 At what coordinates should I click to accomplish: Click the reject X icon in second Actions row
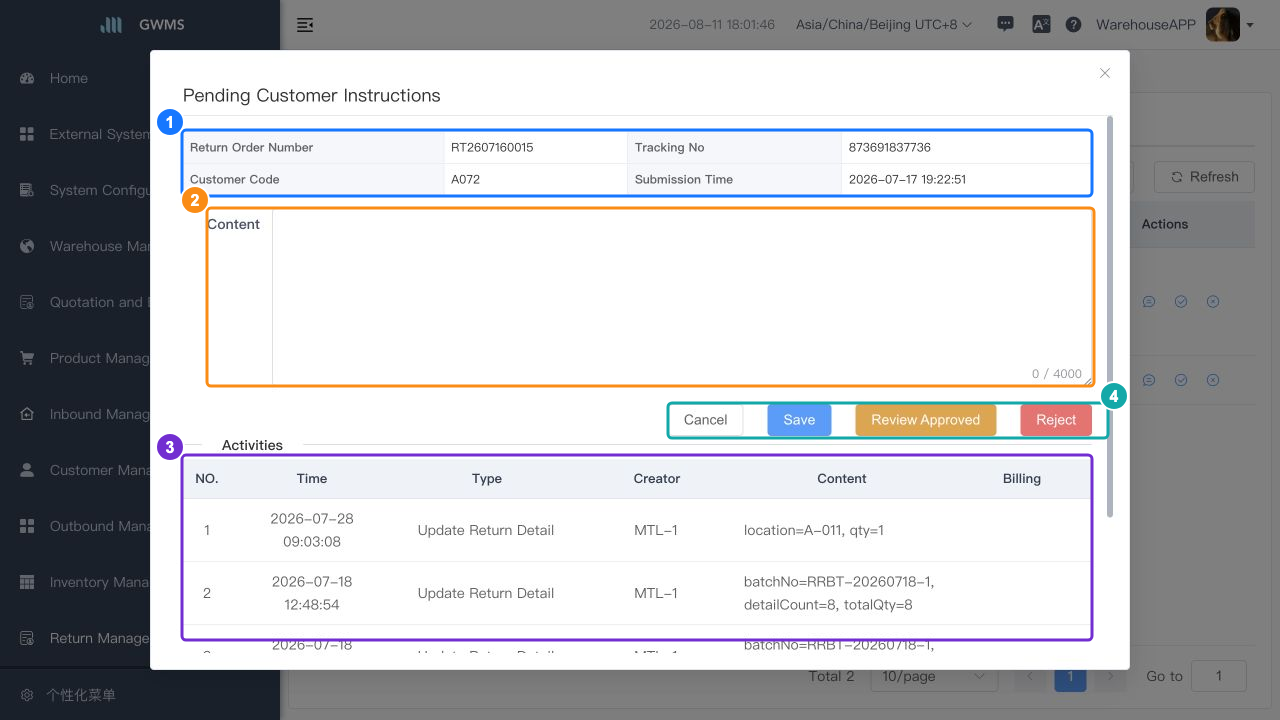(1213, 380)
